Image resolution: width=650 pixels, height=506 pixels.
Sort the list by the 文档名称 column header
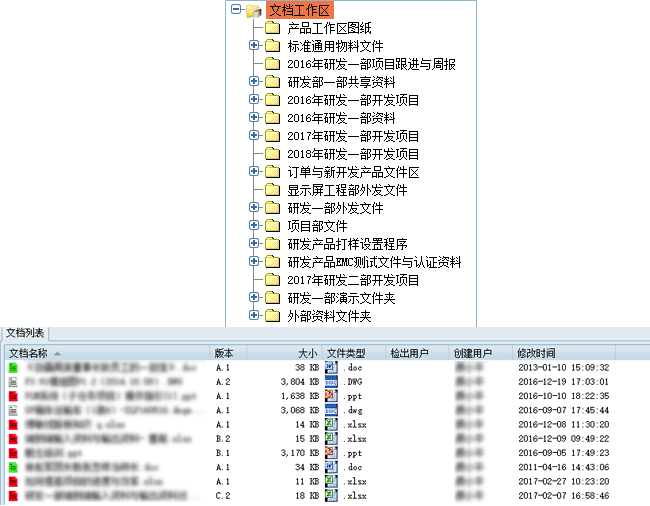click(30, 353)
